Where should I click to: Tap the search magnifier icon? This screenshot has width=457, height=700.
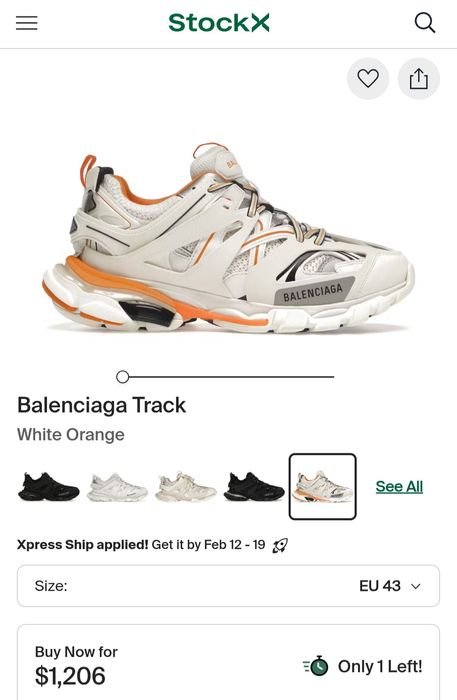coord(424,23)
